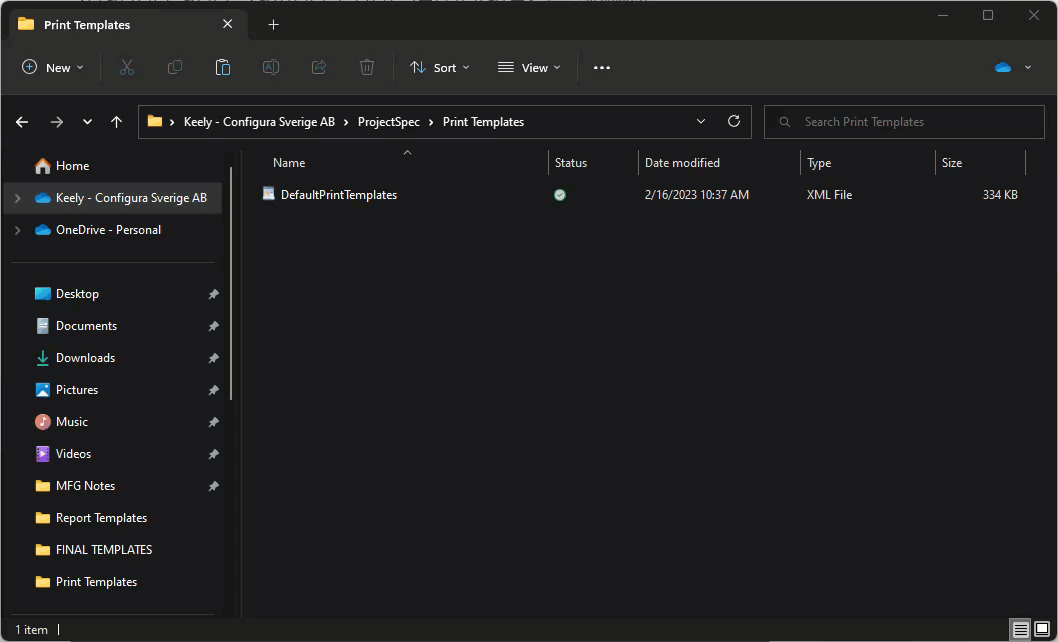Image resolution: width=1058 pixels, height=642 pixels.
Task: Open the New item menu
Action: point(53,68)
